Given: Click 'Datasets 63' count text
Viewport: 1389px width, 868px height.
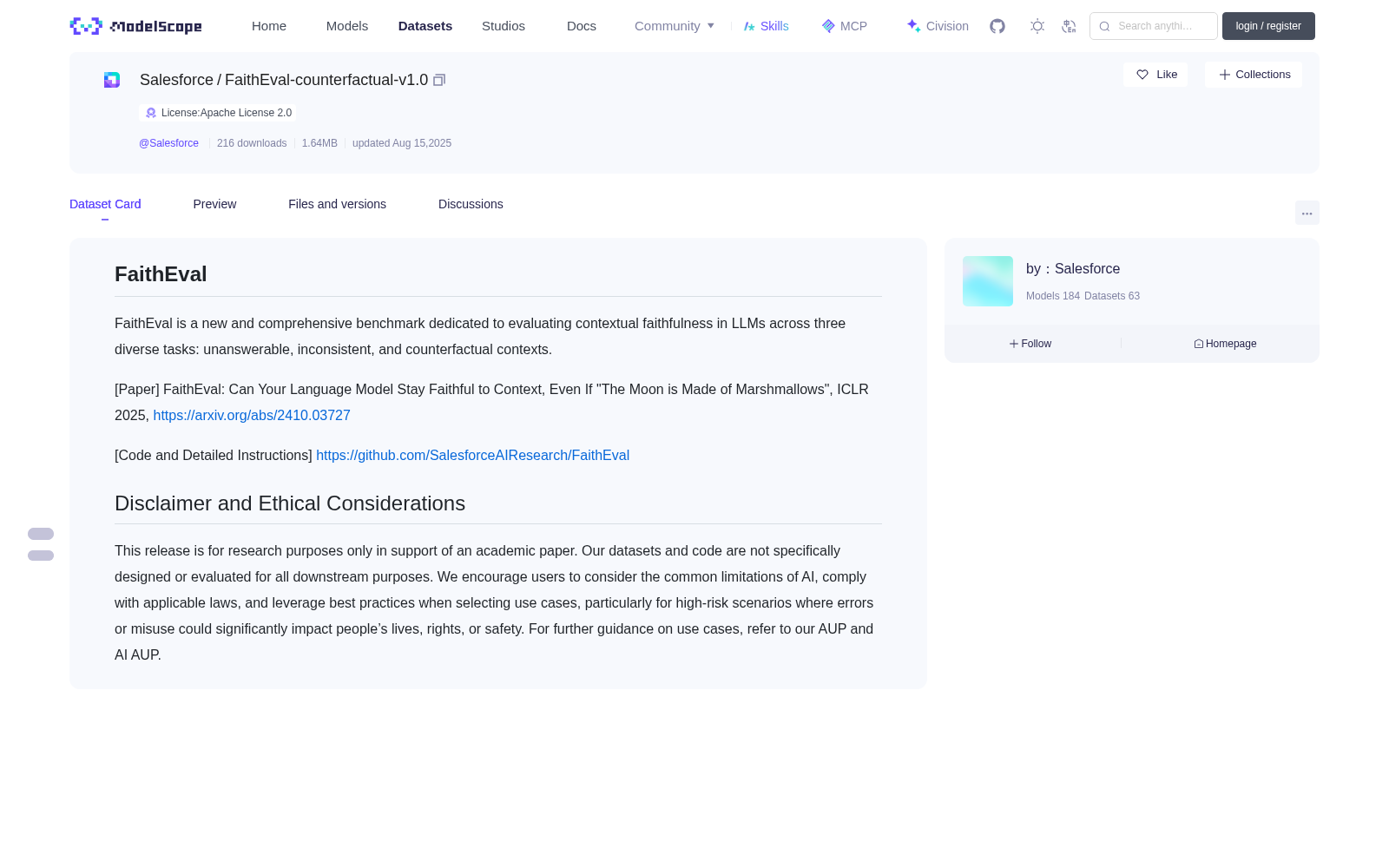Looking at the screenshot, I should point(1112,296).
